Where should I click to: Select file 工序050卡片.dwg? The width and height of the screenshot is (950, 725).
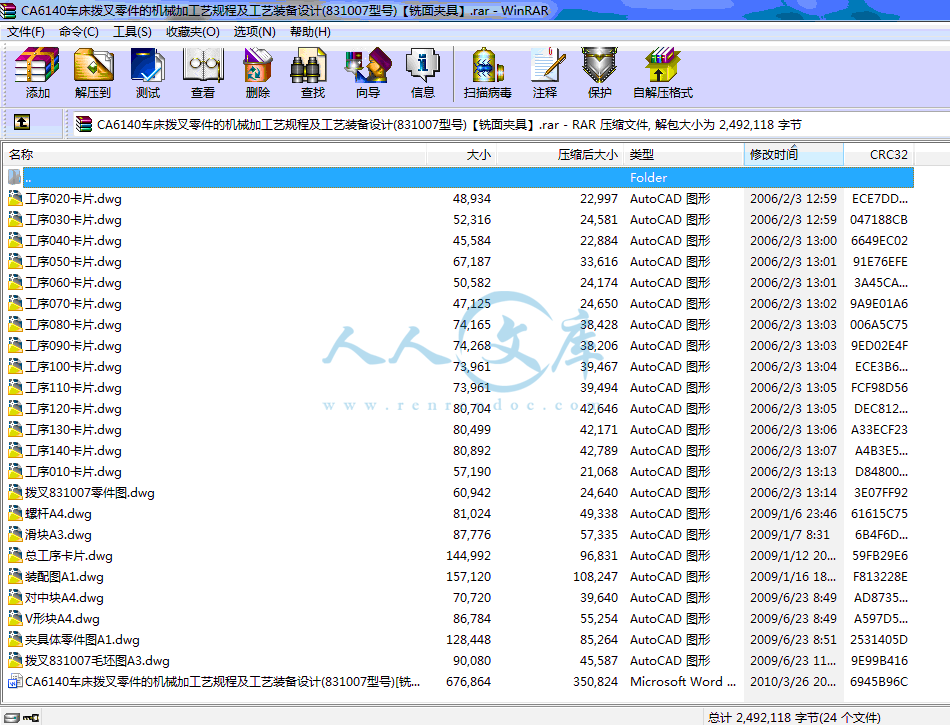coord(73,262)
